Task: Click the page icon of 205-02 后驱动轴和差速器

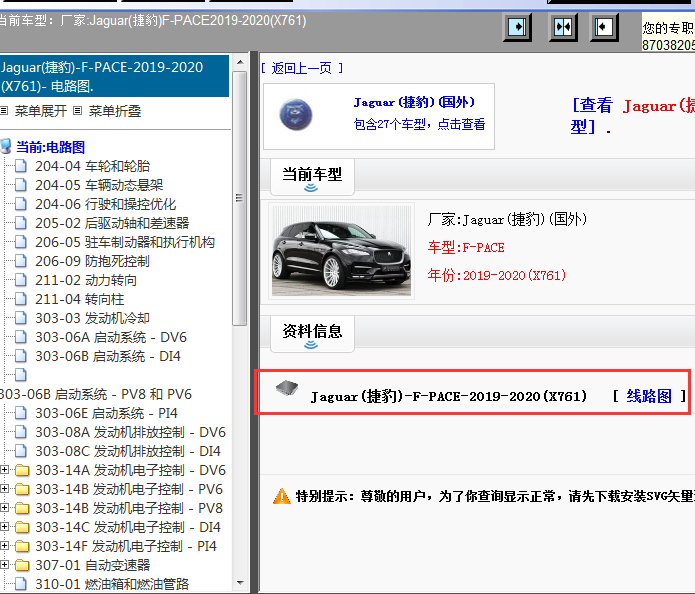Action: click(20, 223)
